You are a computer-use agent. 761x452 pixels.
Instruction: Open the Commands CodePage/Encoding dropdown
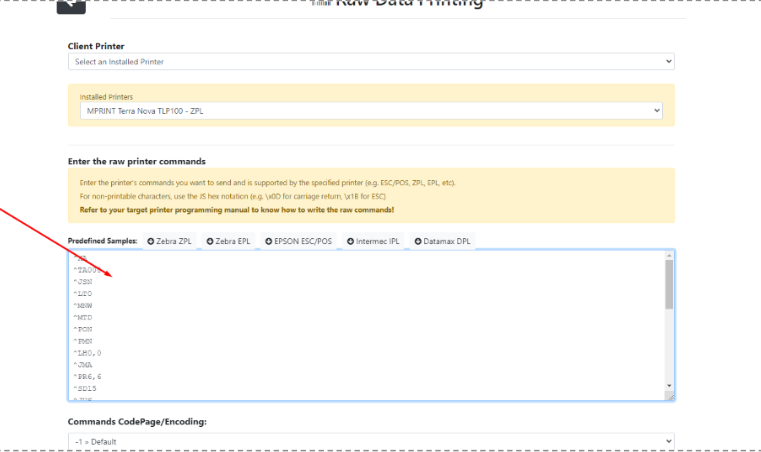tap(371, 440)
